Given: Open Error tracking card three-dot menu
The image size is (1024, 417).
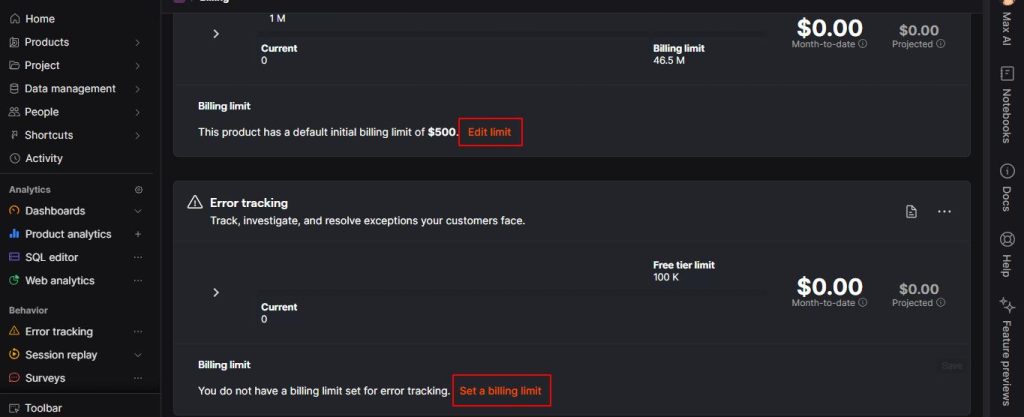Looking at the screenshot, I should point(944,211).
